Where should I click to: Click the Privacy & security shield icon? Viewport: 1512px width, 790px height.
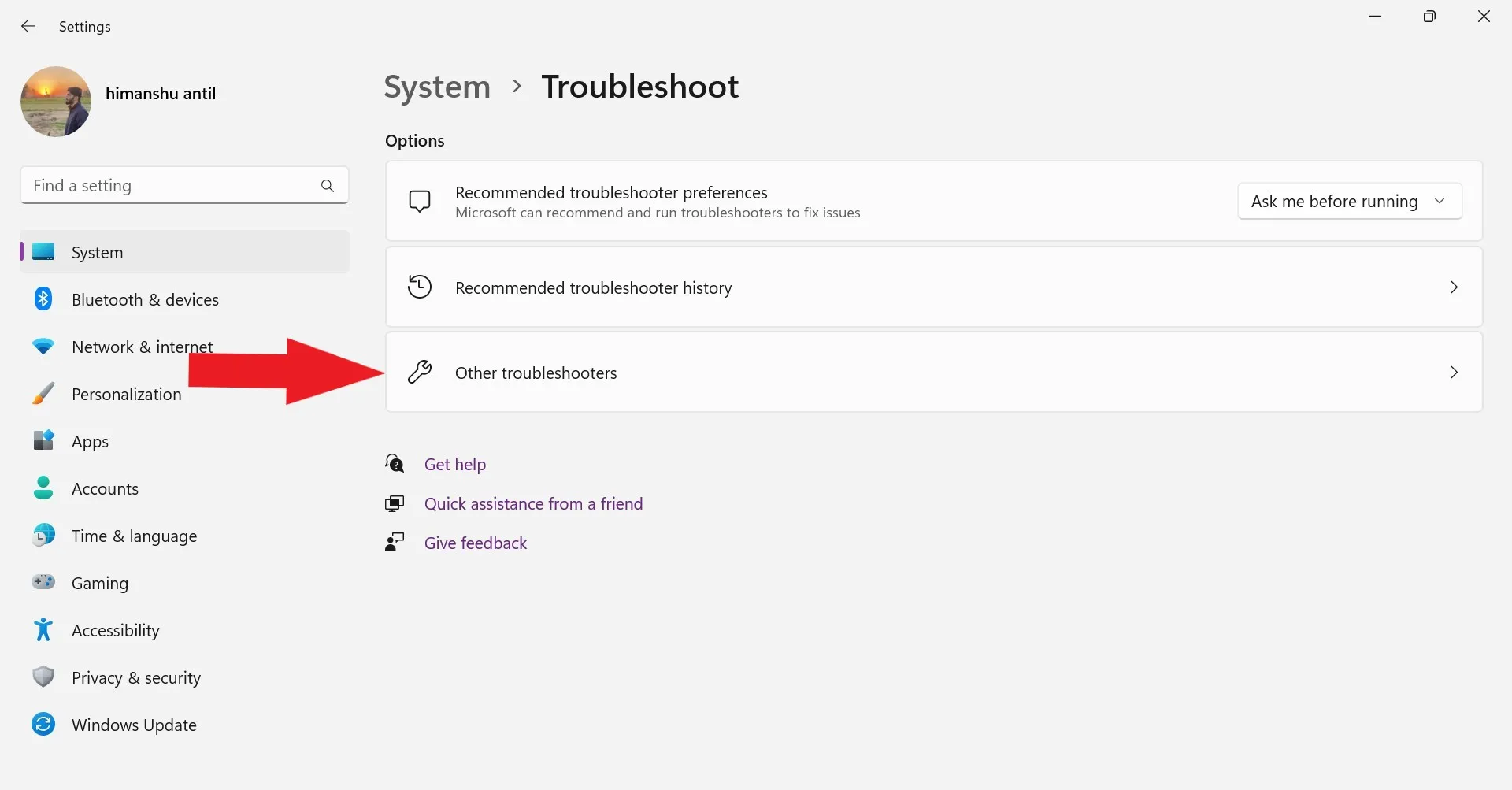(x=43, y=677)
